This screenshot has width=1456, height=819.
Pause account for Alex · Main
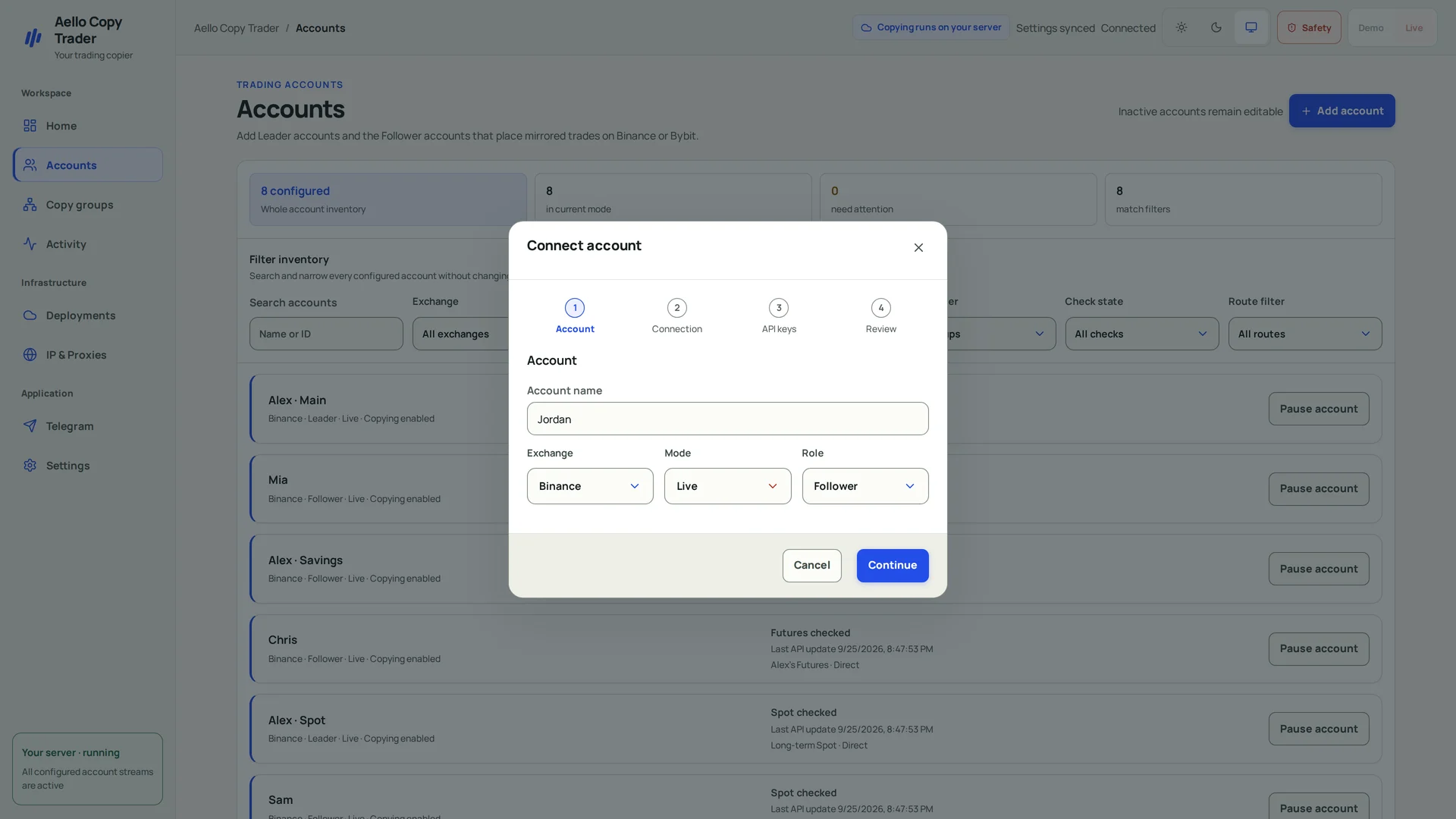pyautogui.click(x=1319, y=409)
